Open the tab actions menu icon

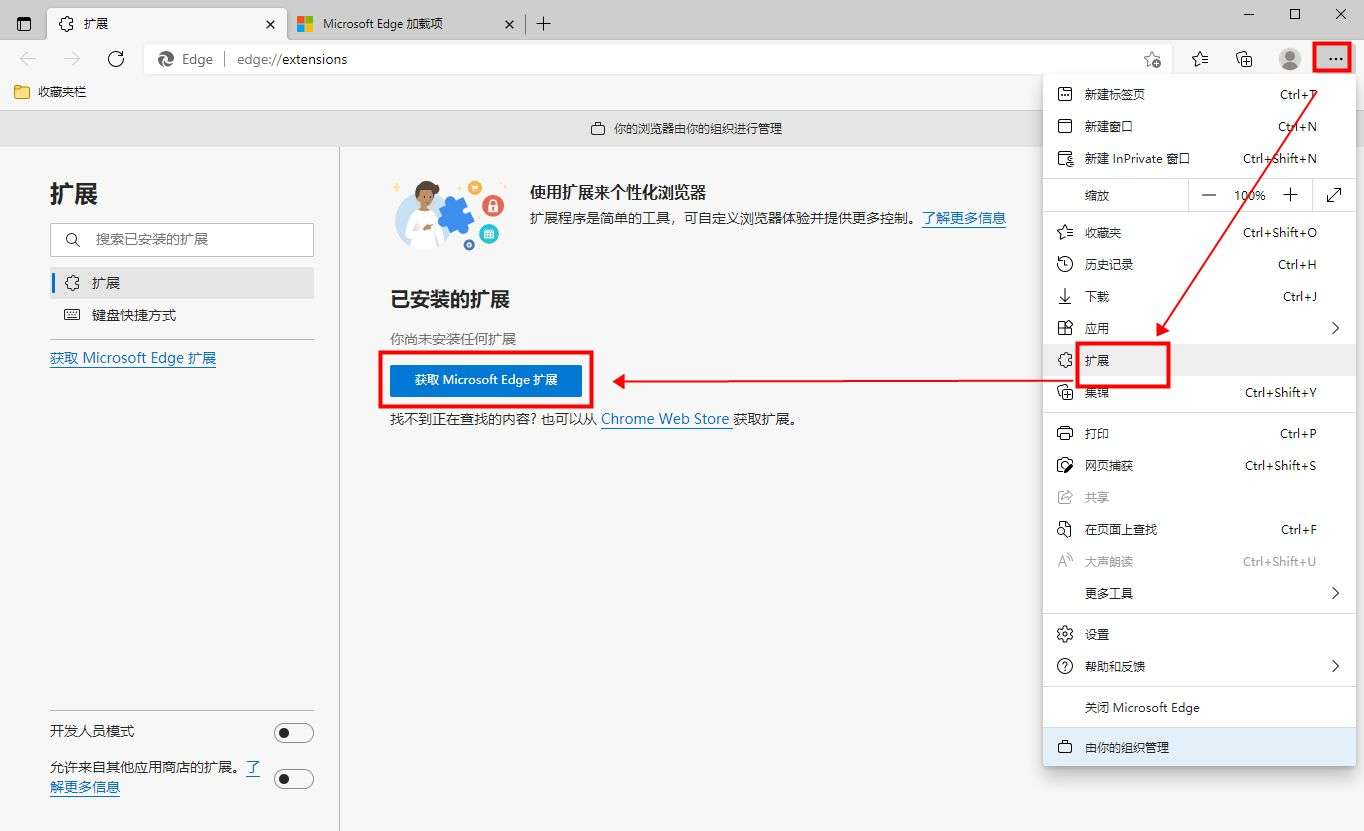(x=24, y=24)
